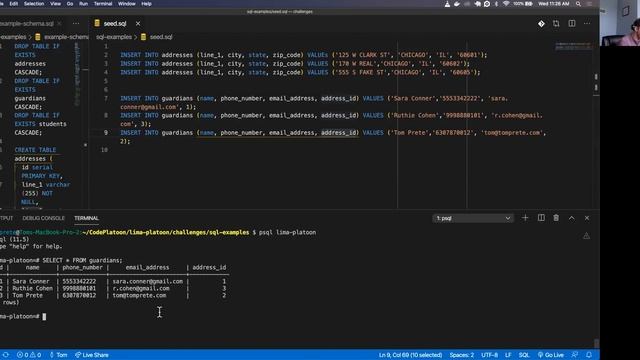Open the View menu

point(56,4)
